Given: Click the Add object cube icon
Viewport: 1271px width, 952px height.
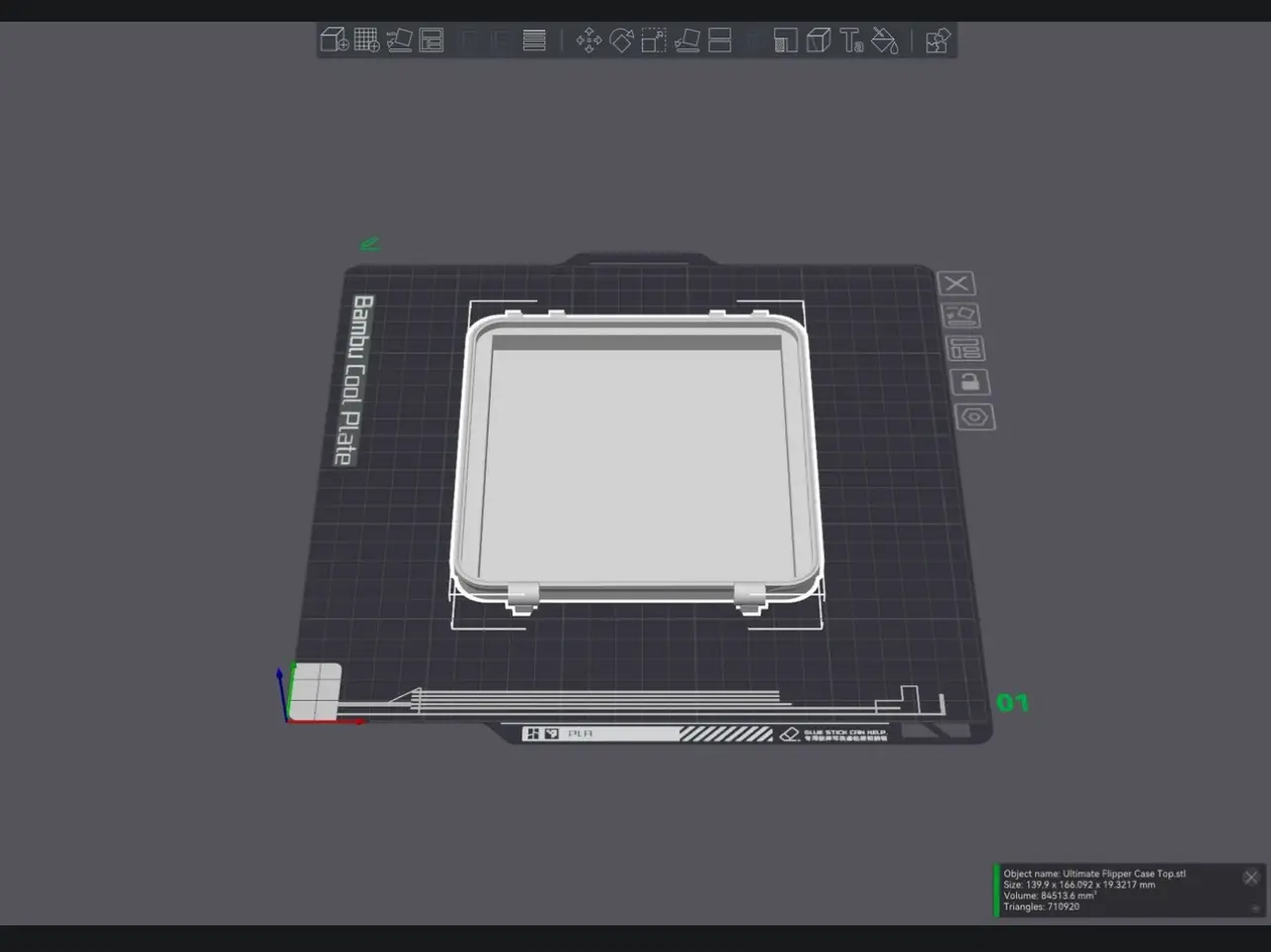Looking at the screenshot, I should 334,40.
